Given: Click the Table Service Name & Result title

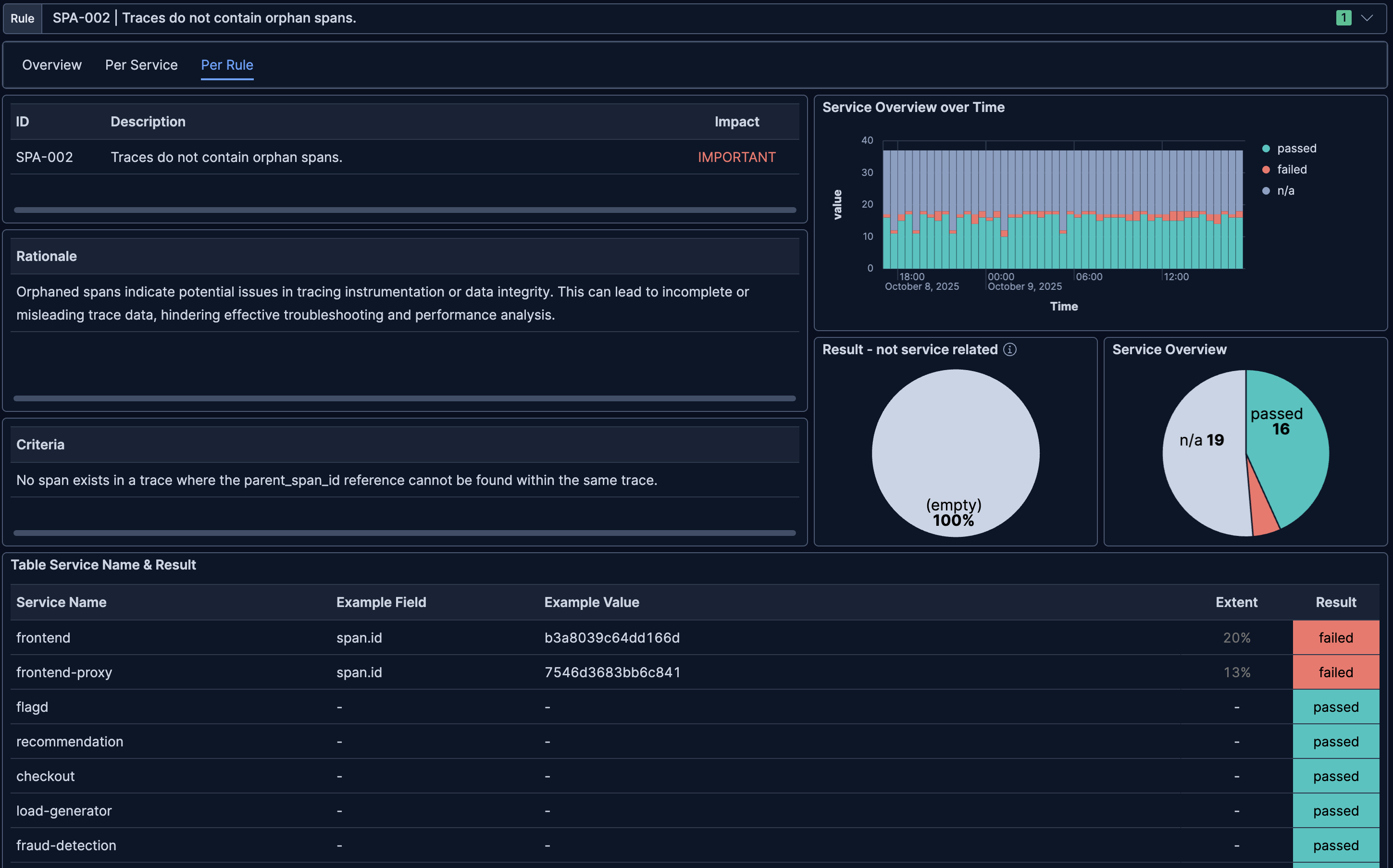Looking at the screenshot, I should click(x=103, y=565).
